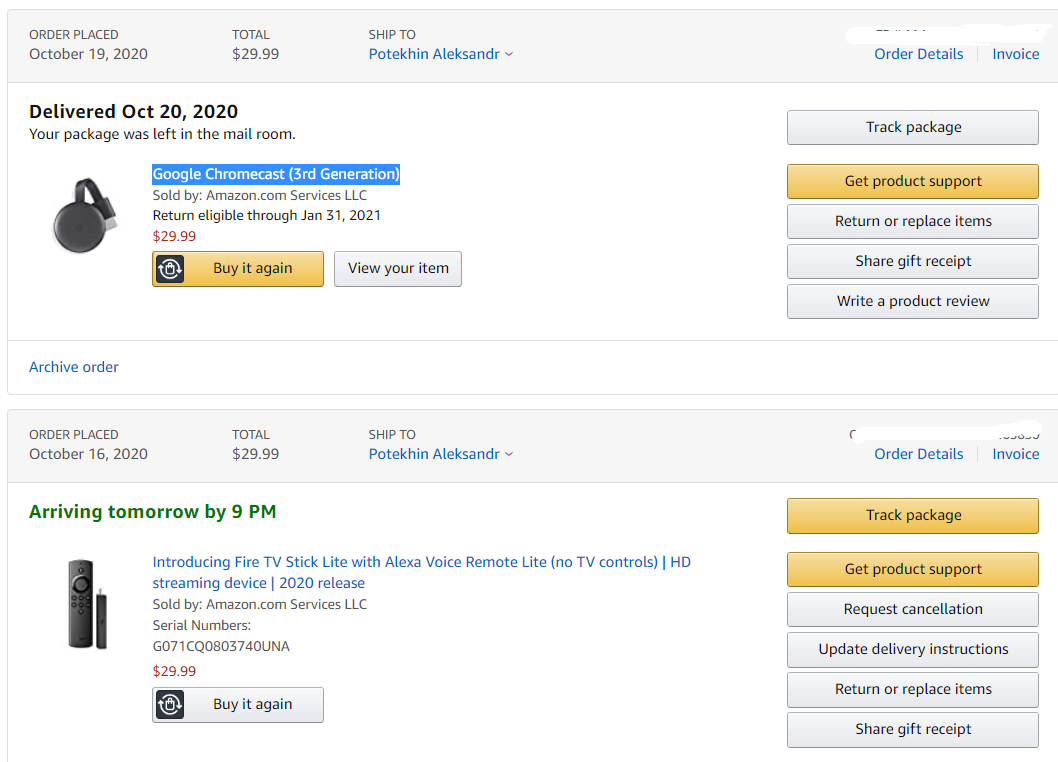Click 'Your package was left in the mail room.'
The height and width of the screenshot is (762, 1058).
(162, 134)
